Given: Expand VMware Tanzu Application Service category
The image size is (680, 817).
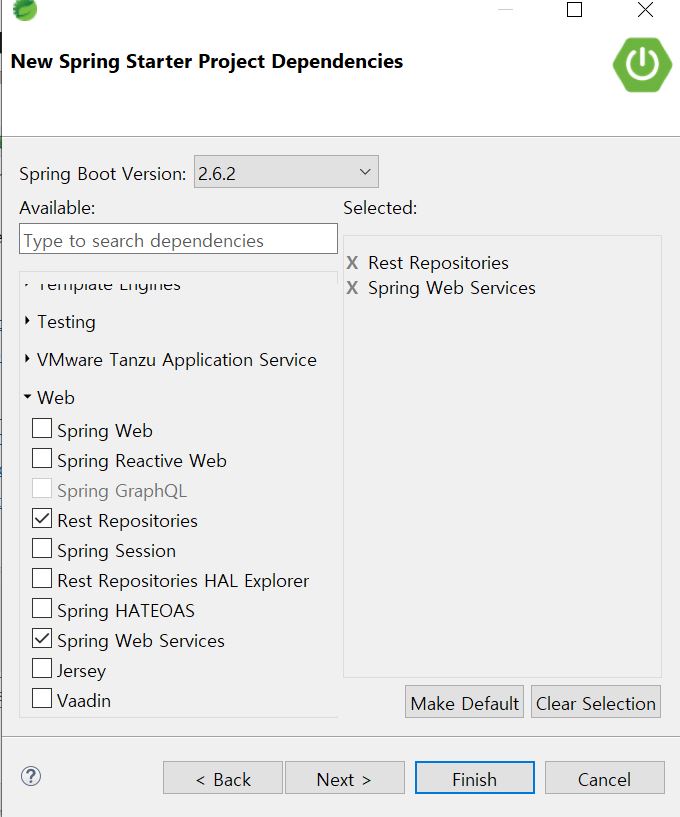Looking at the screenshot, I should pos(27,359).
